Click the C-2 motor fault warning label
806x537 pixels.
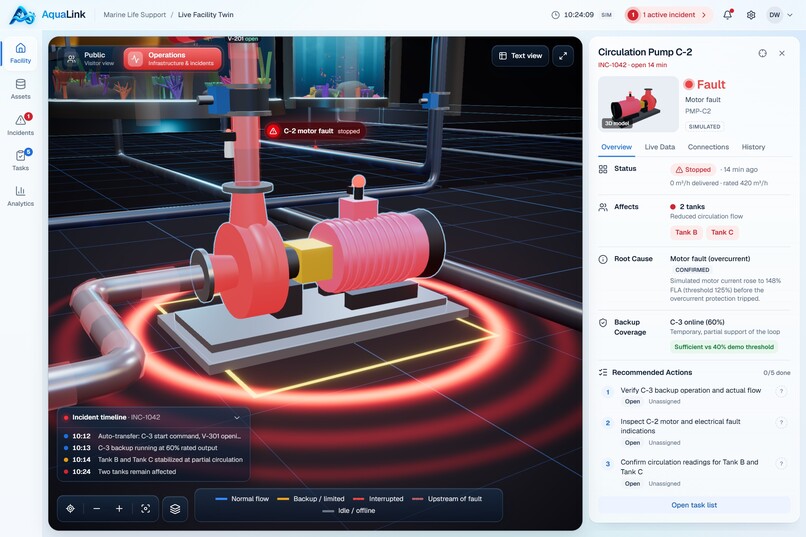point(315,131)
